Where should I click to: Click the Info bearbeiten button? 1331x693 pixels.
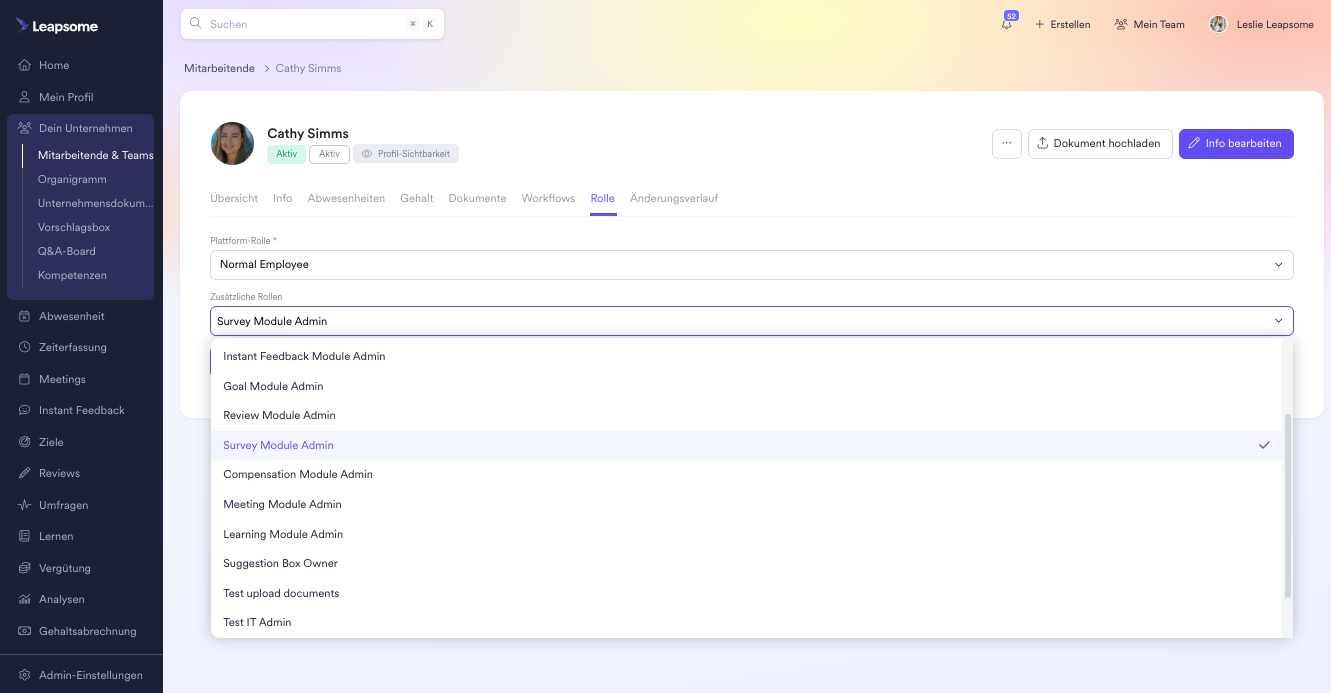tap(1235, 143)
